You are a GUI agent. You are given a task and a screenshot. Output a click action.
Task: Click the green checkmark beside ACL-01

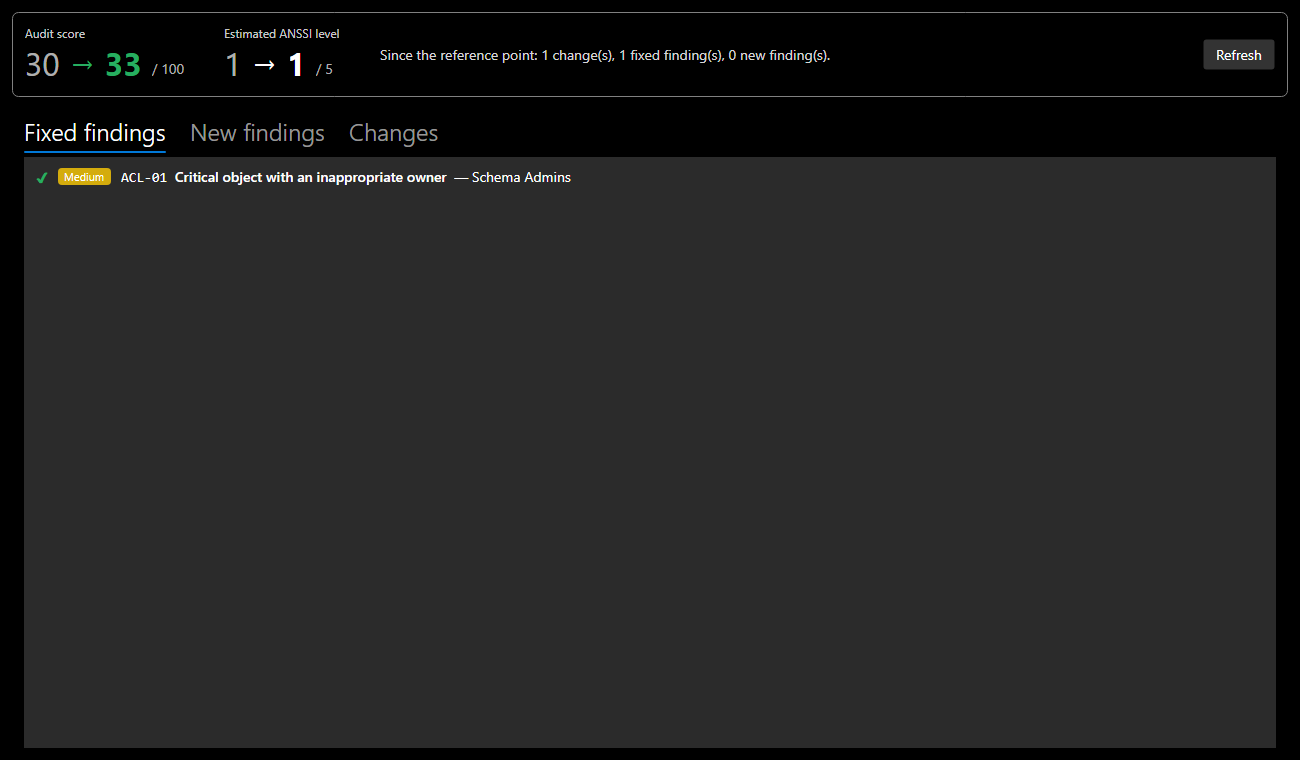42,178
